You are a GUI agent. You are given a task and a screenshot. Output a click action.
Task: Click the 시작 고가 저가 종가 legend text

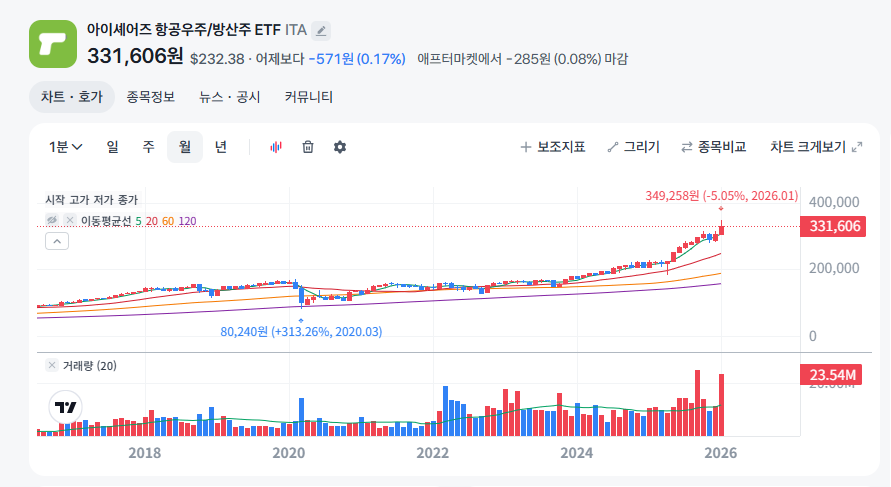(x=91, y=200)
